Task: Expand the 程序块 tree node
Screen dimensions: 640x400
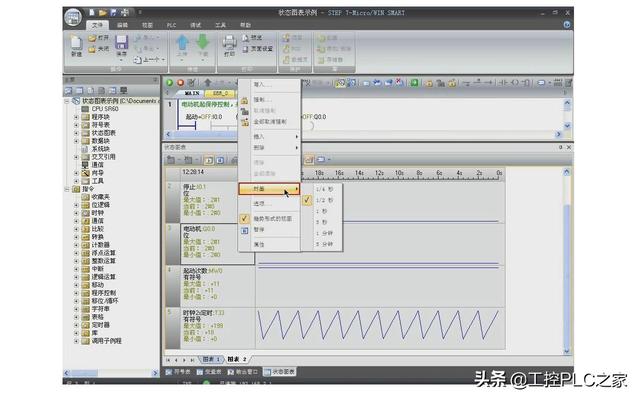Action: (76, 117)
